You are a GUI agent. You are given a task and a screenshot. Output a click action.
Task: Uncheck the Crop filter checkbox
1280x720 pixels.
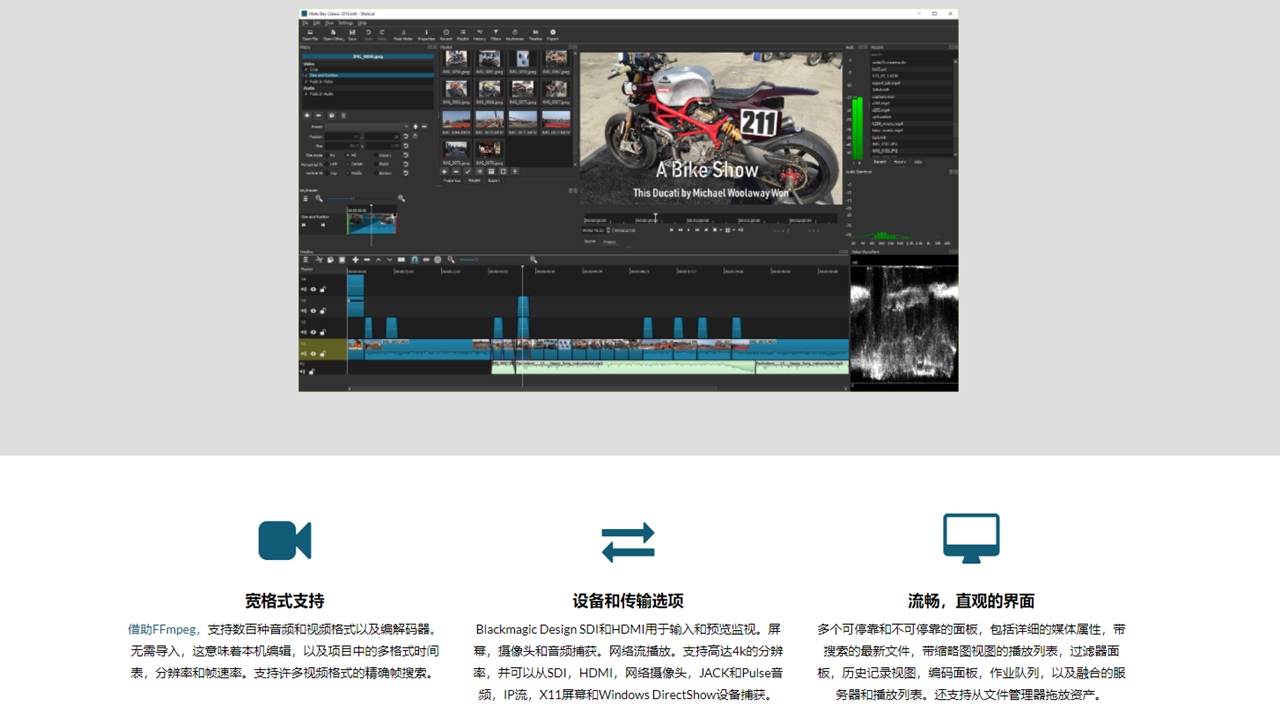(305, 69)
